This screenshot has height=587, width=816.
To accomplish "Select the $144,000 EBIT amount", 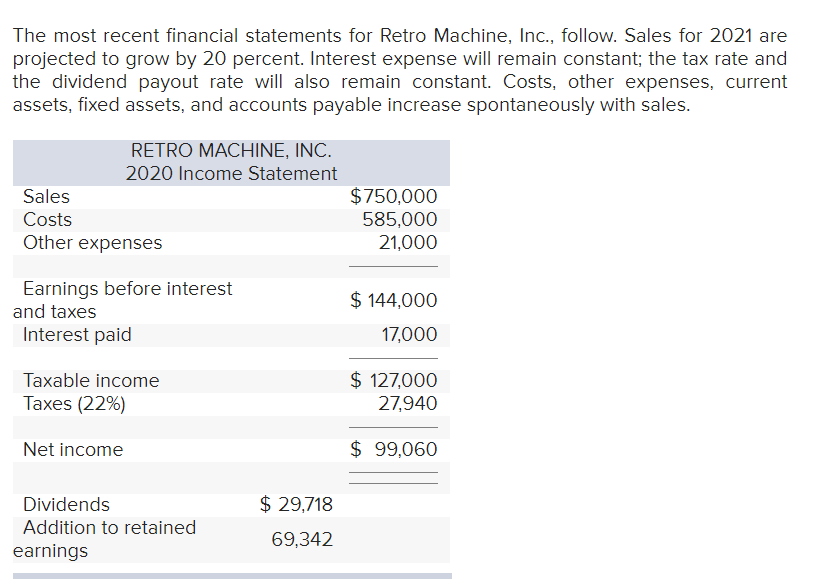I will pyautogui.click(x=393, y=300).
